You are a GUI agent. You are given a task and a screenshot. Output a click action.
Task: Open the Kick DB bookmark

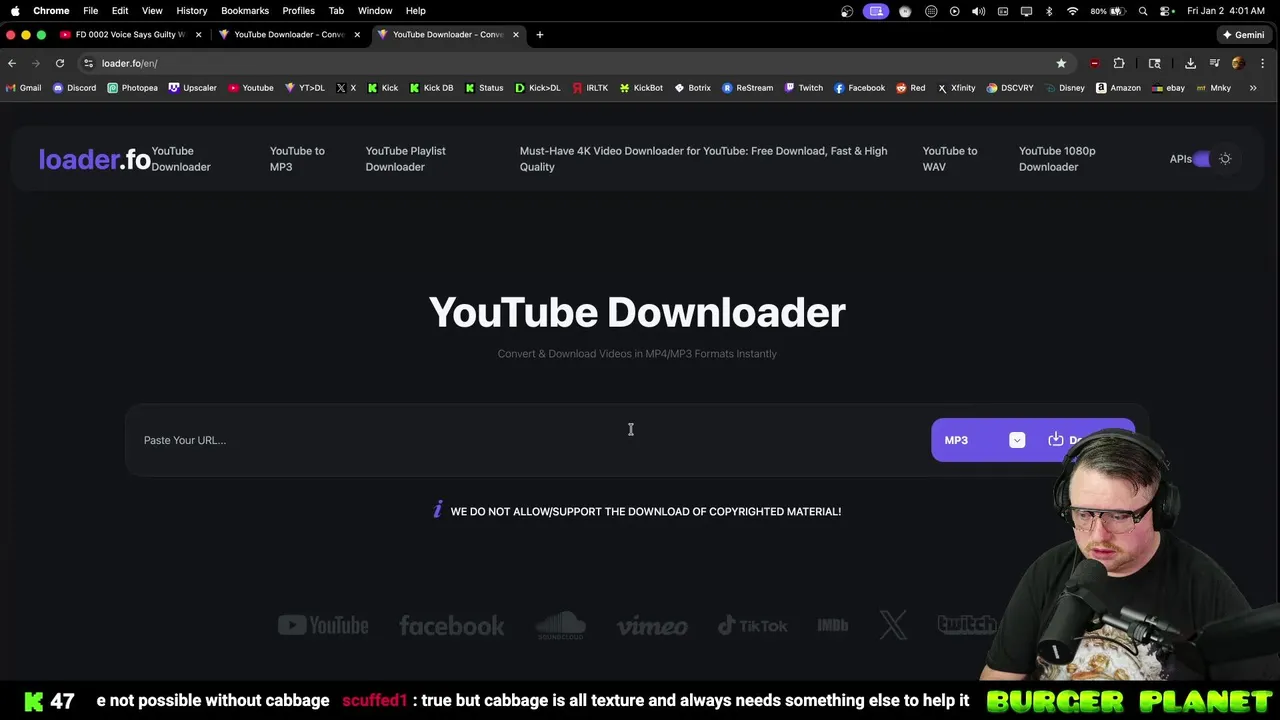431,88
